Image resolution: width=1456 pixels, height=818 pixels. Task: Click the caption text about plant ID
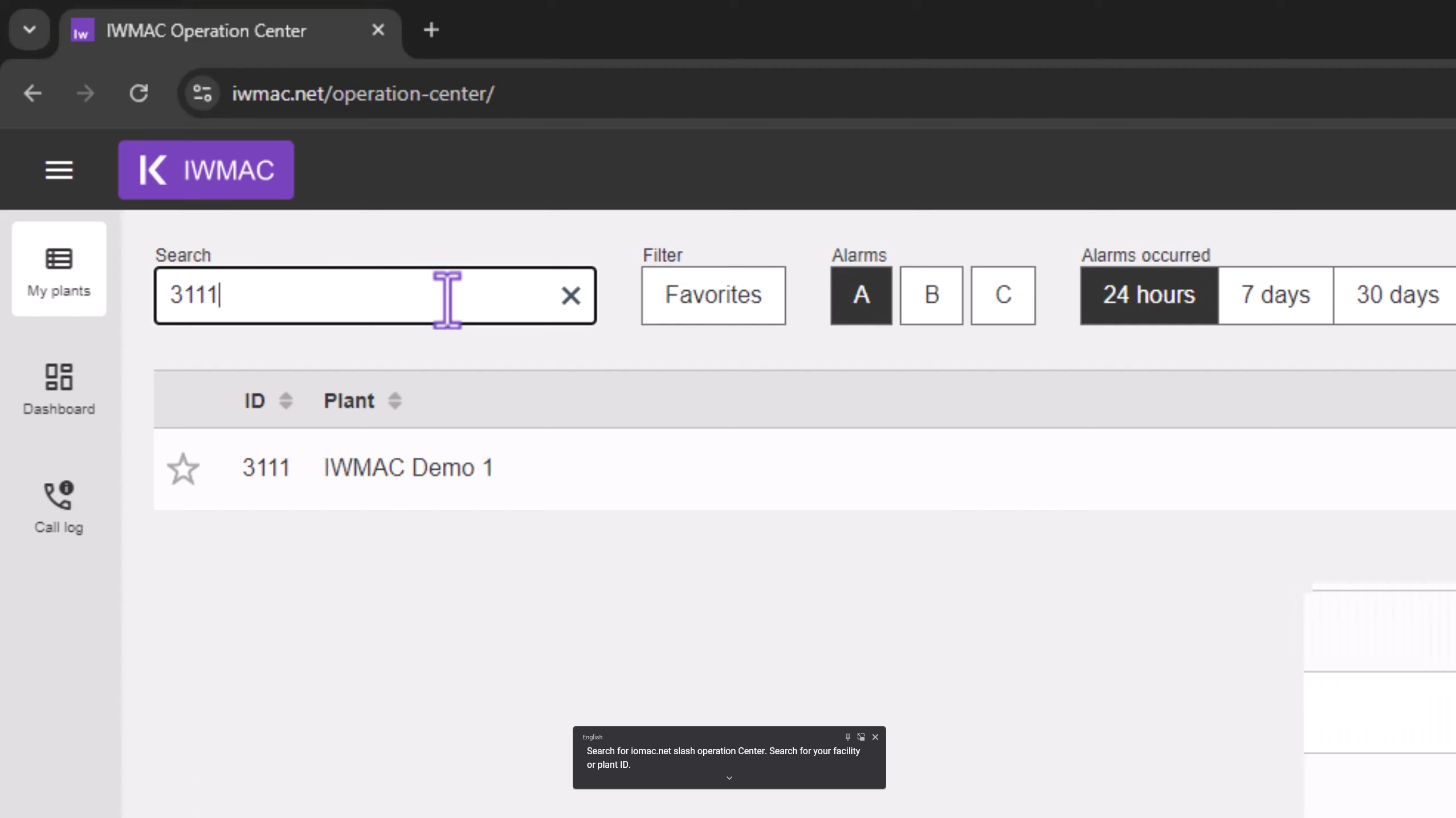723,758
